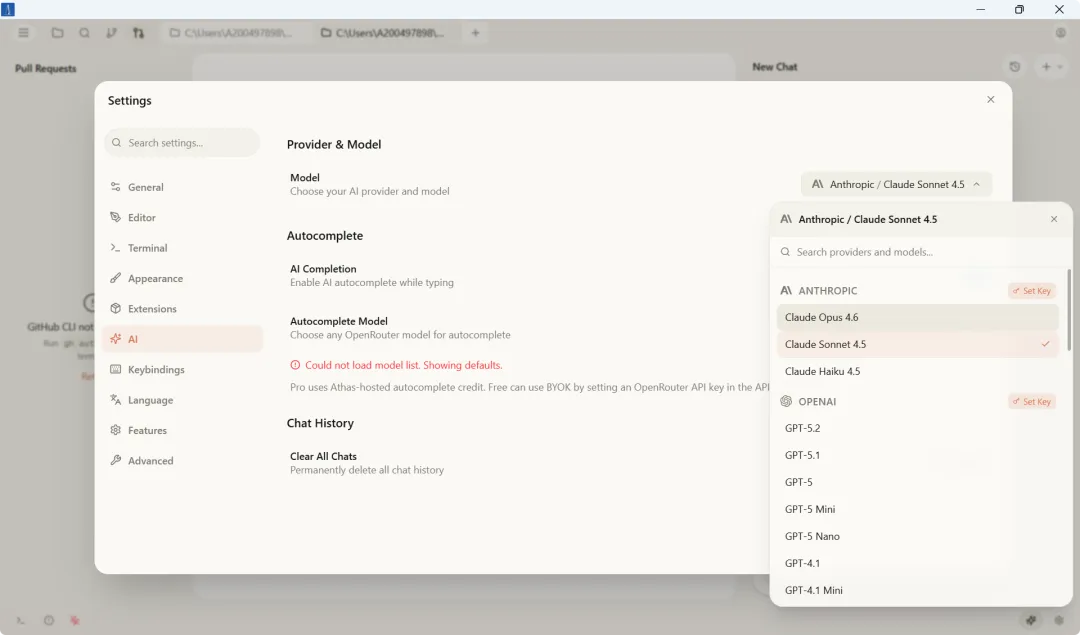Select GPT-4.1 Mini model

point(917,590)
